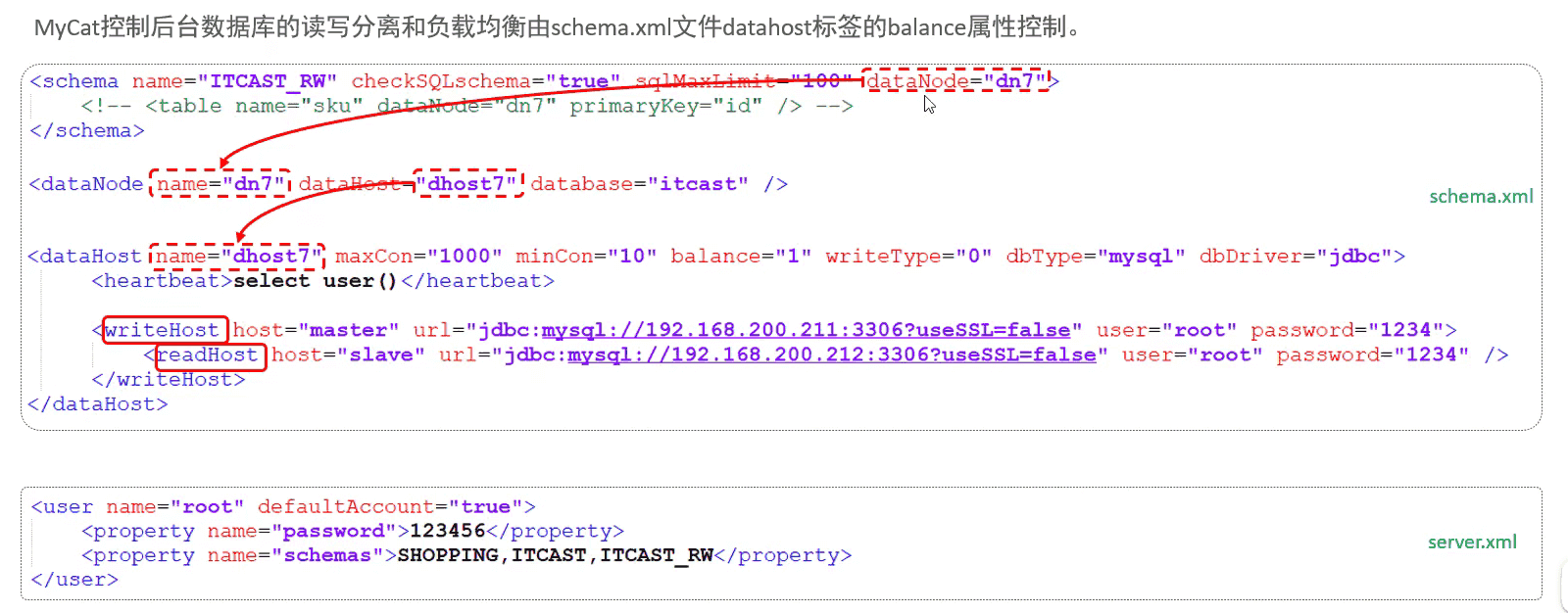Click the red-boxed readHost tag
1568x613 pixels.
coord(210,354)
